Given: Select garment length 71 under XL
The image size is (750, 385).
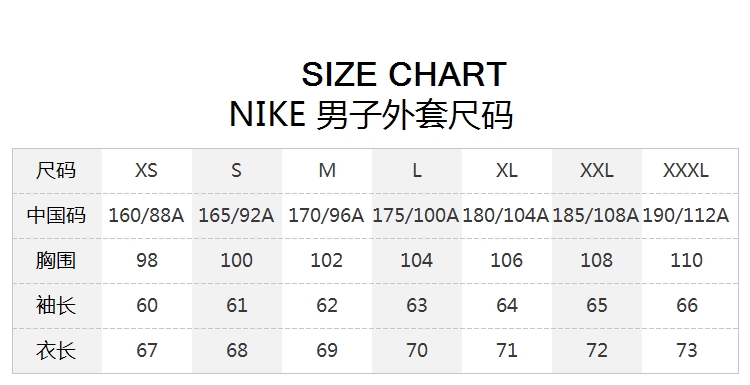Looking at the screenshot, I should 507,350.
